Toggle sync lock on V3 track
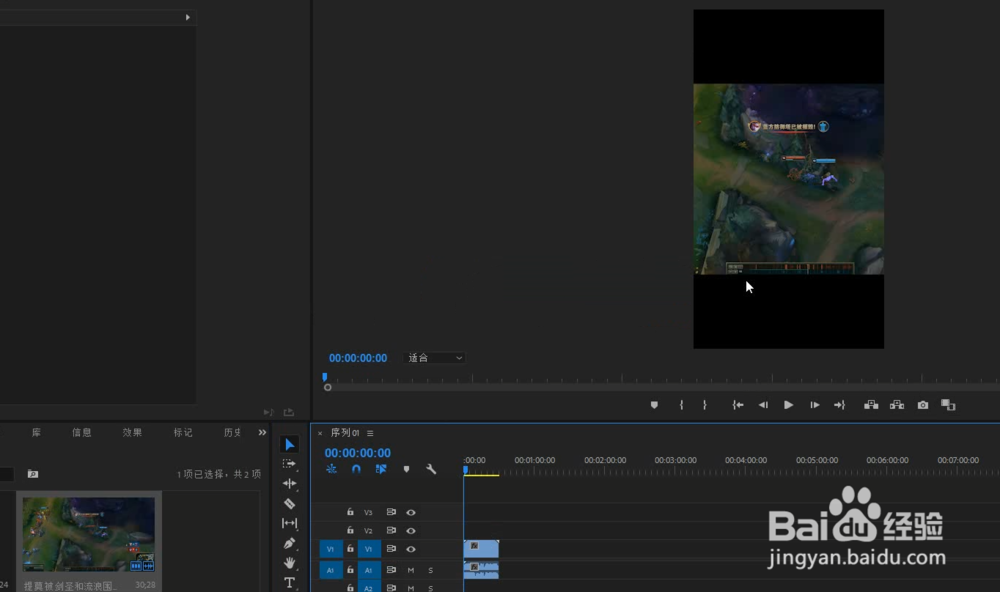Screen dimensions: 1000x592 point(391,512)
